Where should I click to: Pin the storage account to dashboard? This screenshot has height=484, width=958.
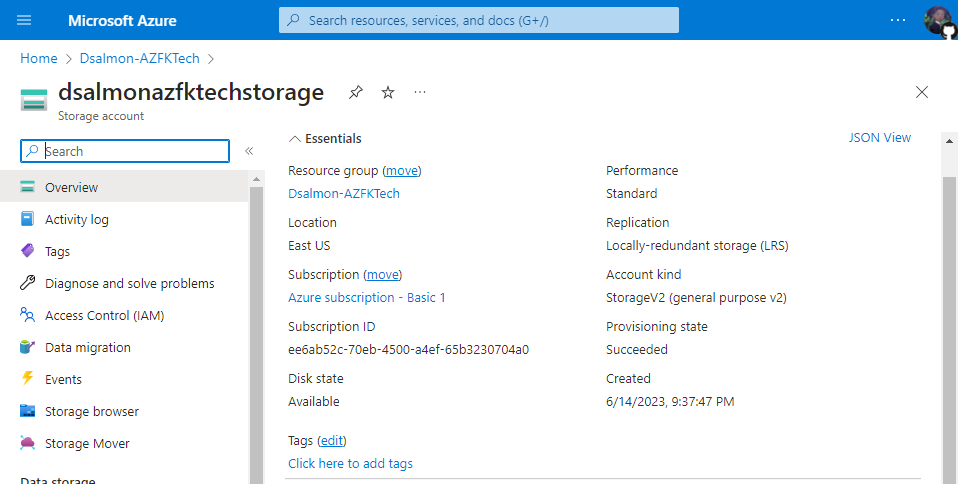(356, 92)
